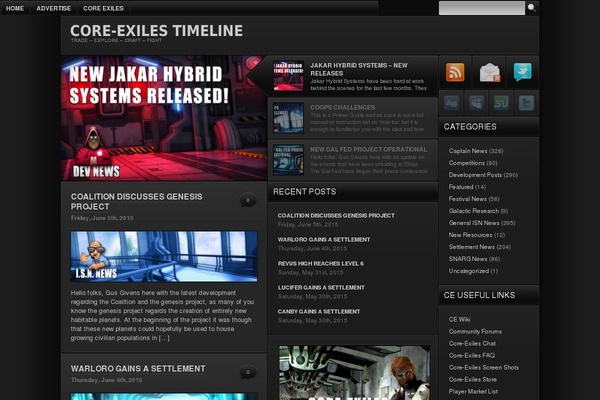Go to the Home menu item
The width and height of the screenshot is (600, 400).
pyautogui.click(x=15, y=8)
